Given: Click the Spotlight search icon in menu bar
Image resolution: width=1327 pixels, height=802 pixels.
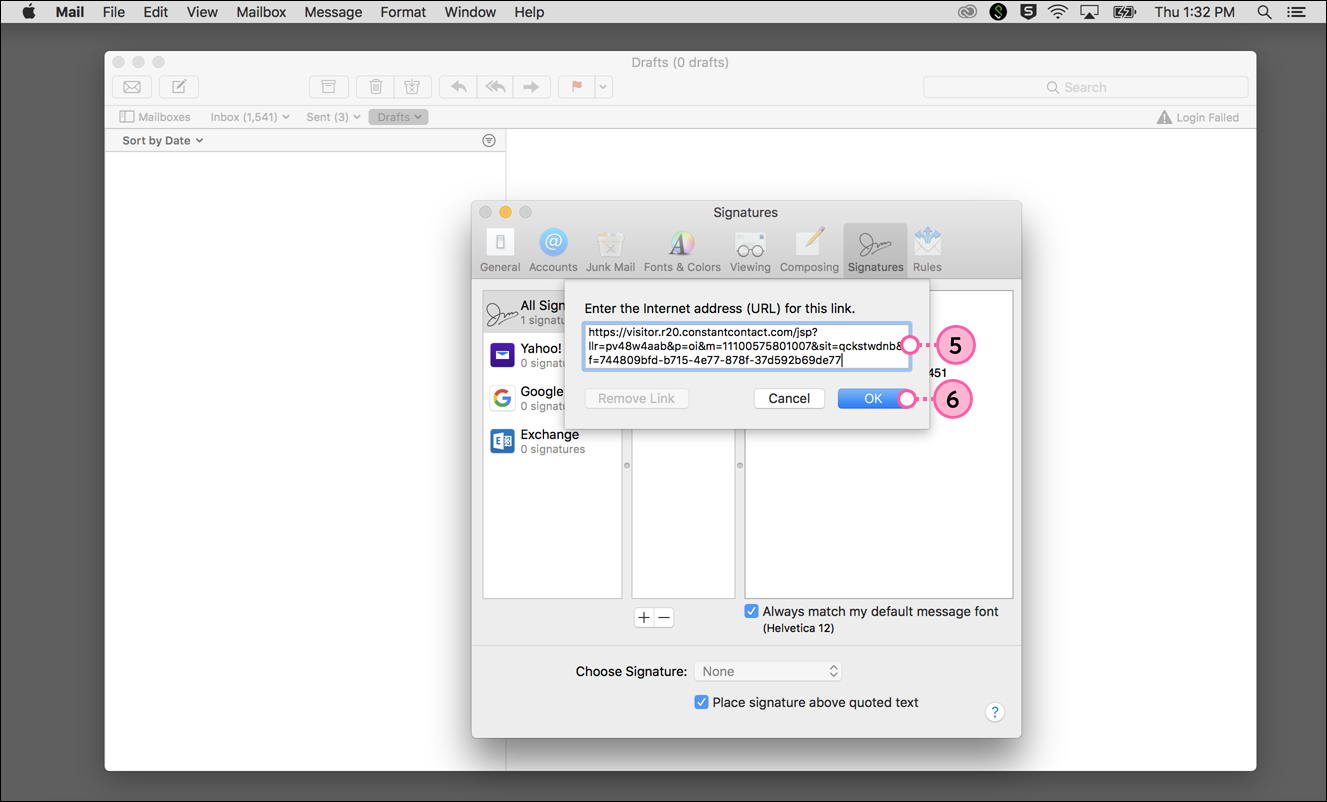Looking at the screenshot, I should point(1264,12).
